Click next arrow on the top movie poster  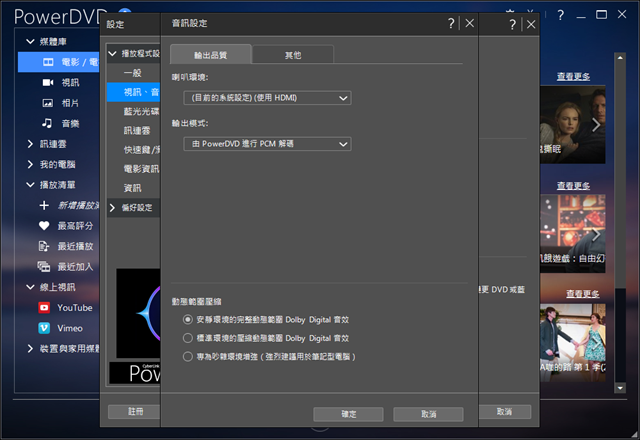[x=596, y=125]
